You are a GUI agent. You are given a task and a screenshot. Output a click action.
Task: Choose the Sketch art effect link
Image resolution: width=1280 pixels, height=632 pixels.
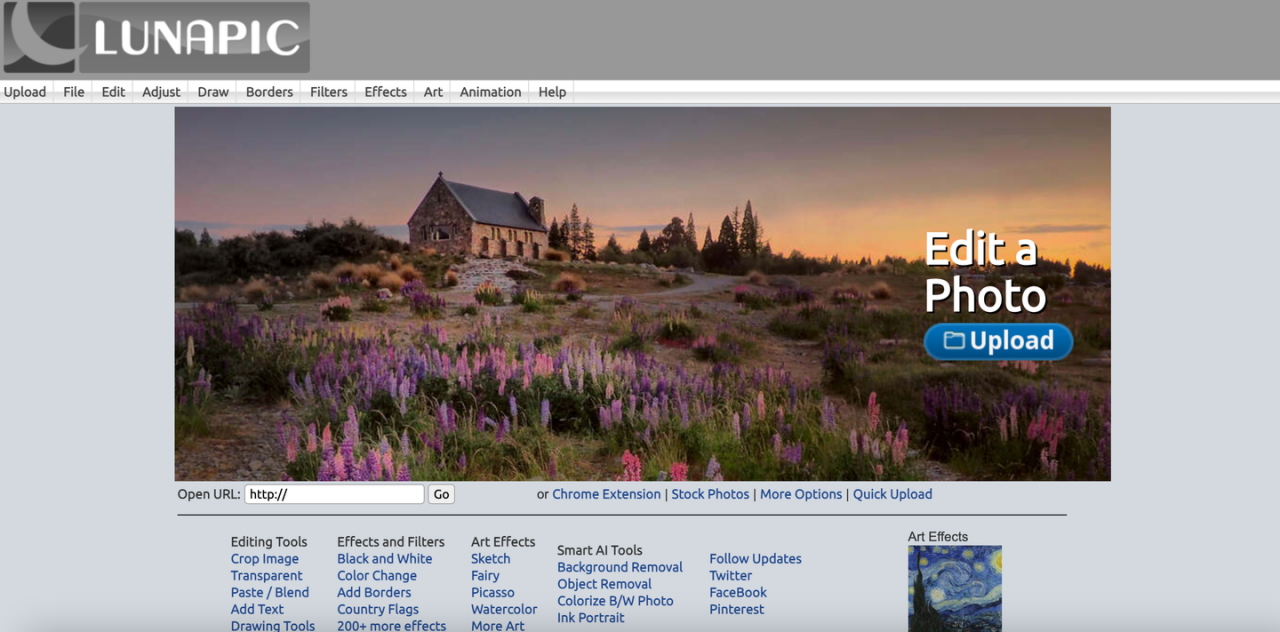[x=491, y=559]
